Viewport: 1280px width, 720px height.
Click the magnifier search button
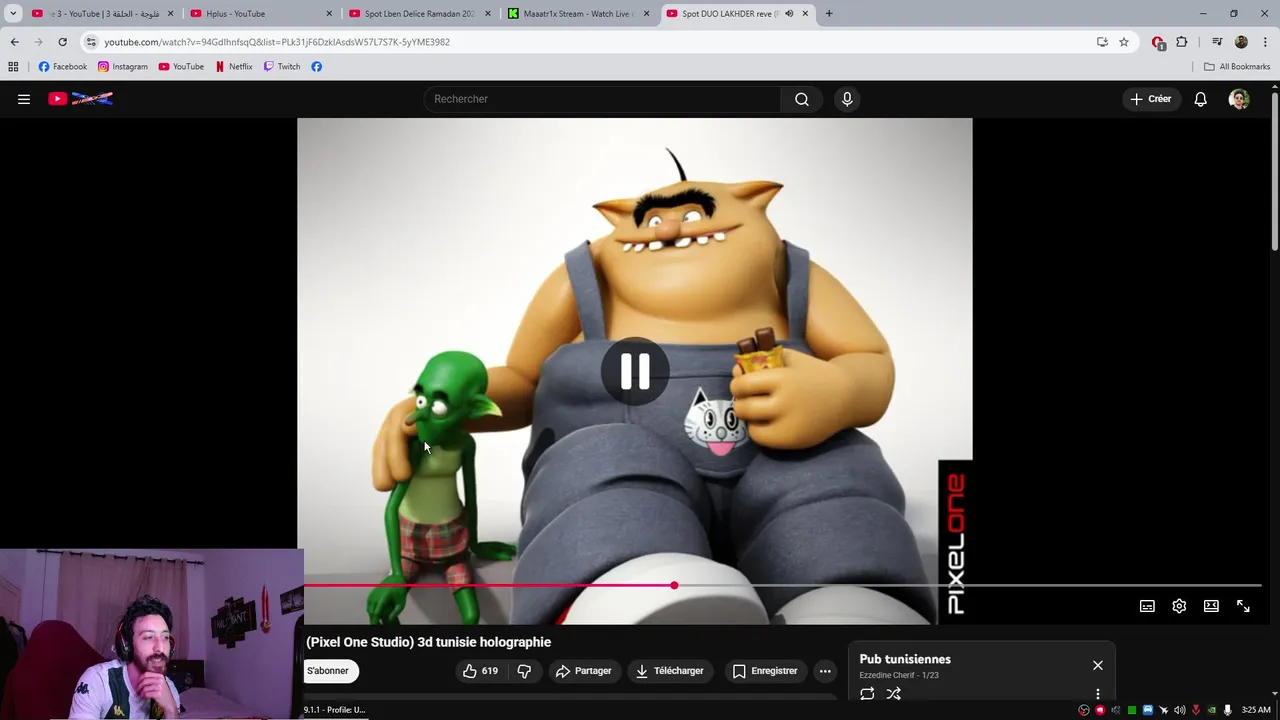coord(802,99)
